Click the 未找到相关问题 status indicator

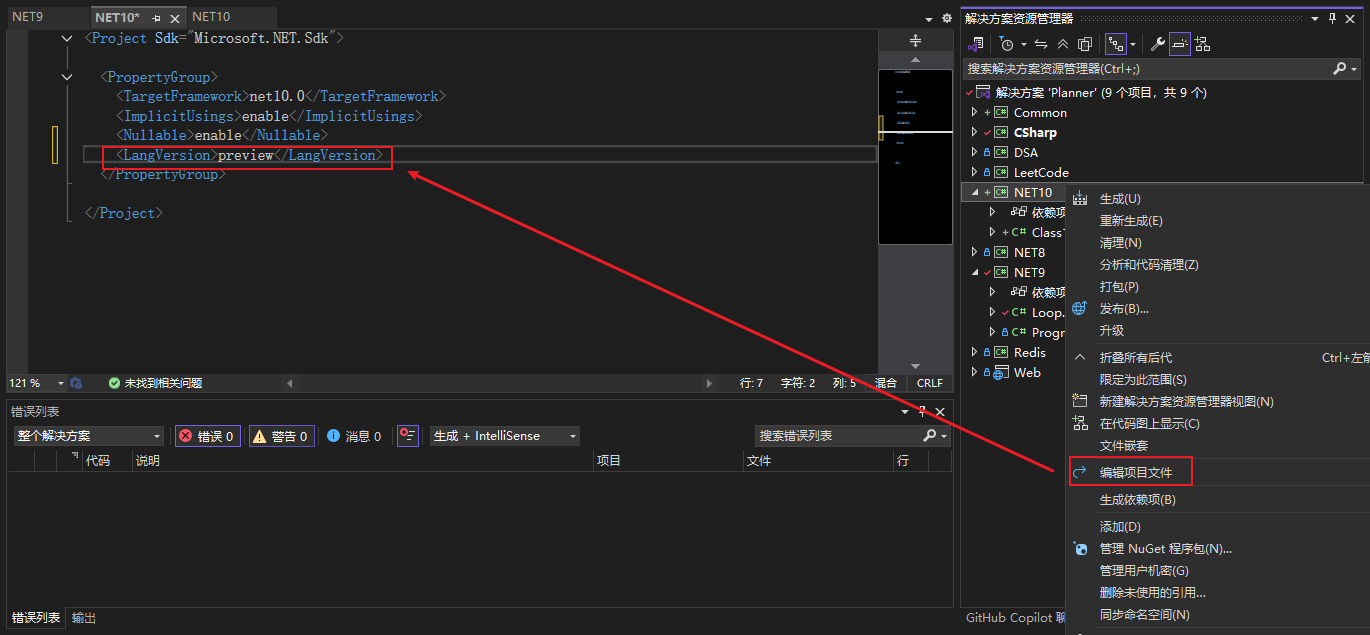tap(156, 383)
